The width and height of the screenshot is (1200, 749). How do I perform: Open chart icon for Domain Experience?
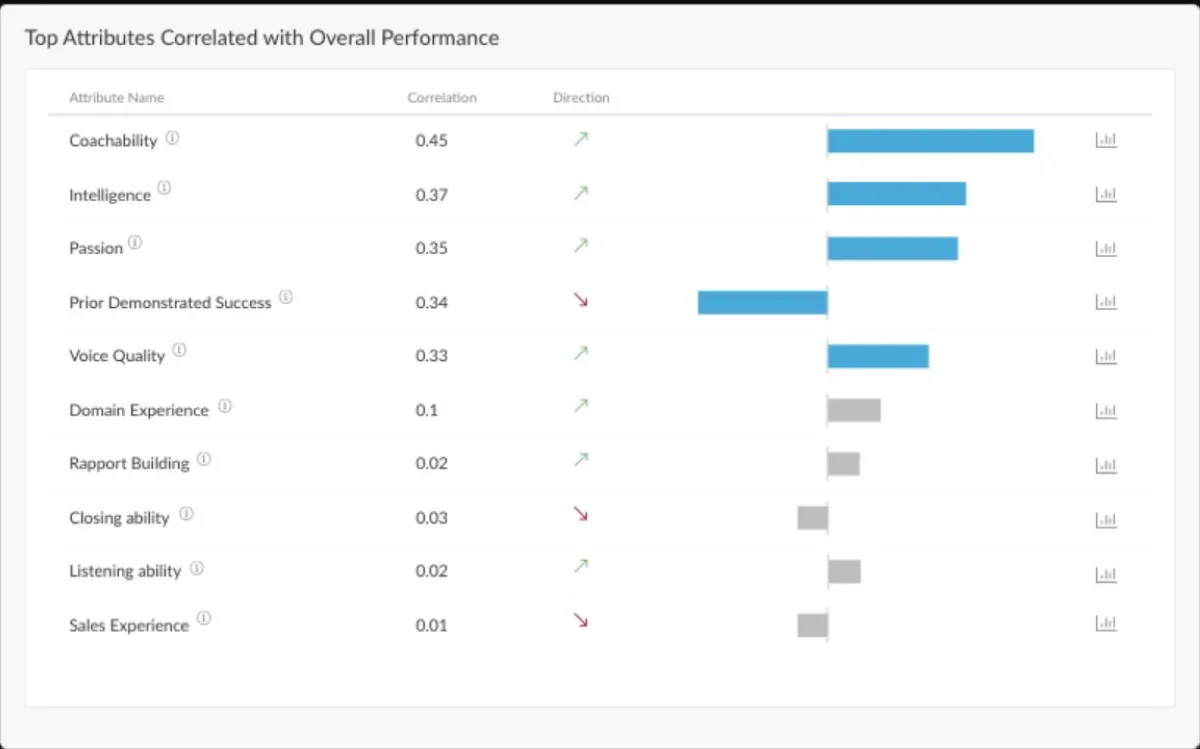(x=1106, y=410)
